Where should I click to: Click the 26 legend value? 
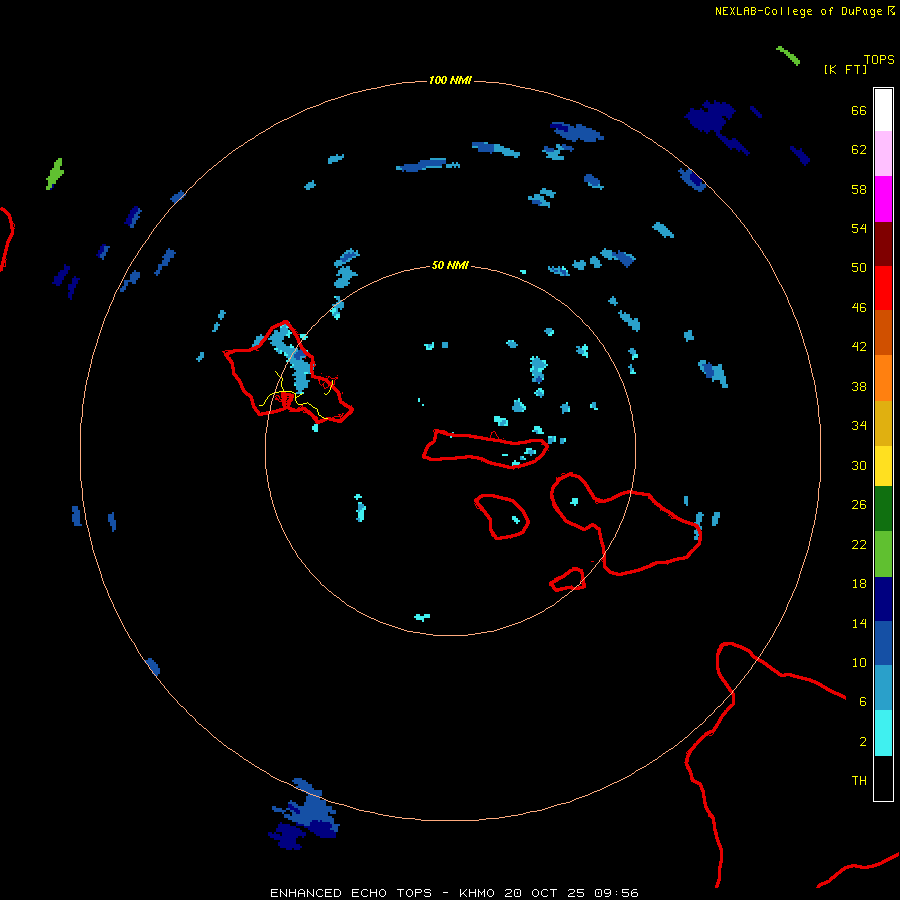click(x=859, y=505)
